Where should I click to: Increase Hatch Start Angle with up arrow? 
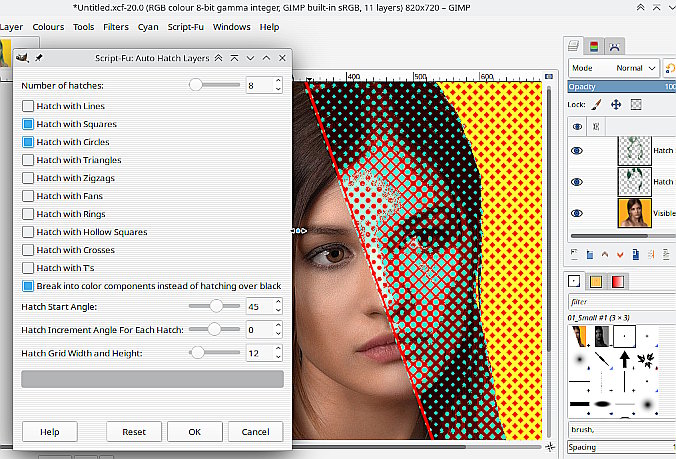[278, 302]
